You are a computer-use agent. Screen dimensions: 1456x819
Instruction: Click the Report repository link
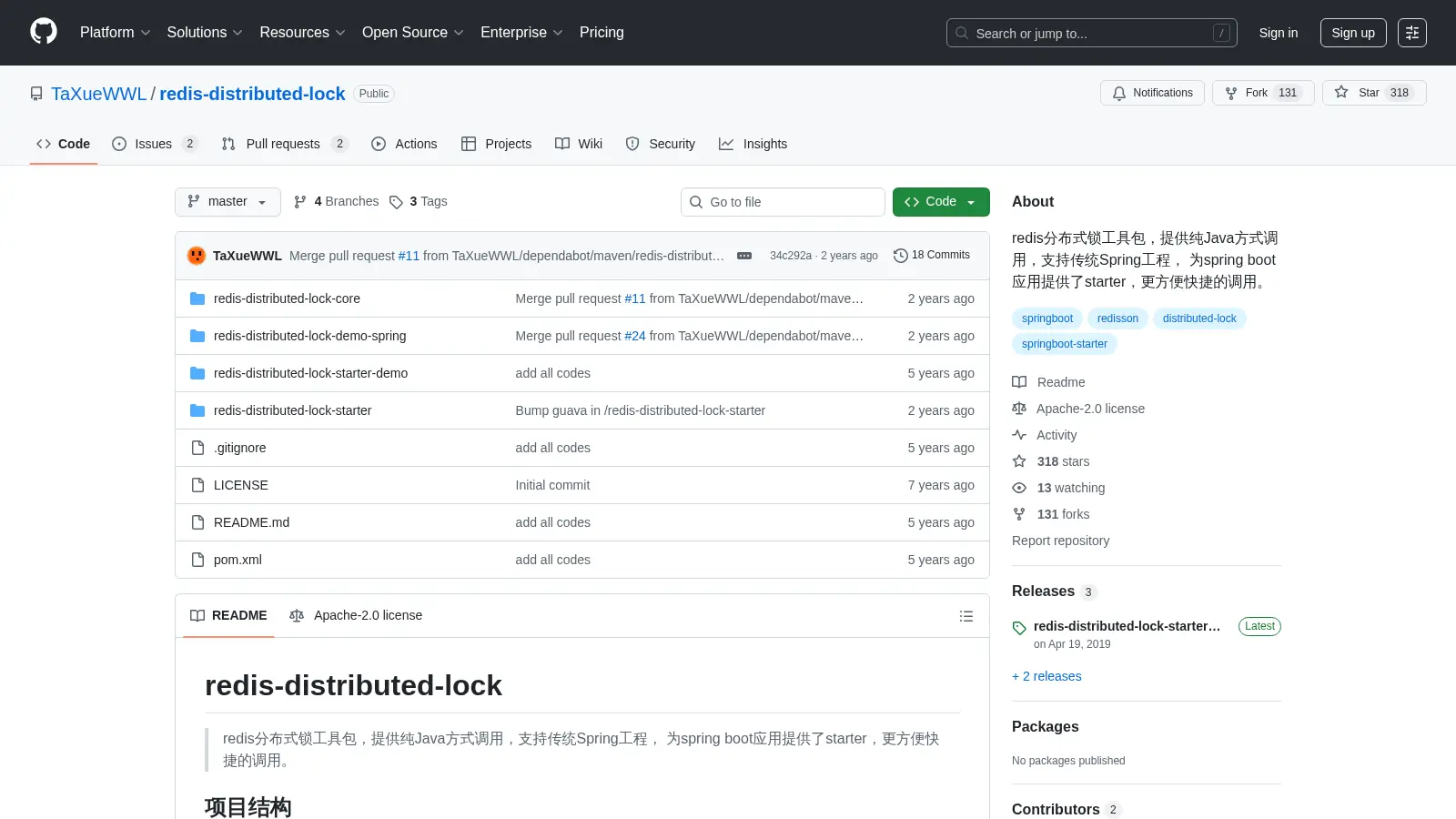(x=1060, y=541)
